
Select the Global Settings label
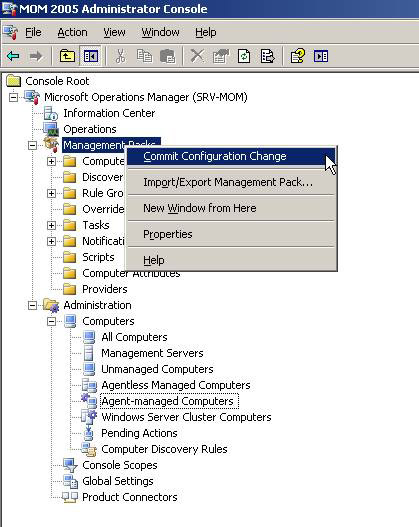pyautogui.click(x=118, y=481)
